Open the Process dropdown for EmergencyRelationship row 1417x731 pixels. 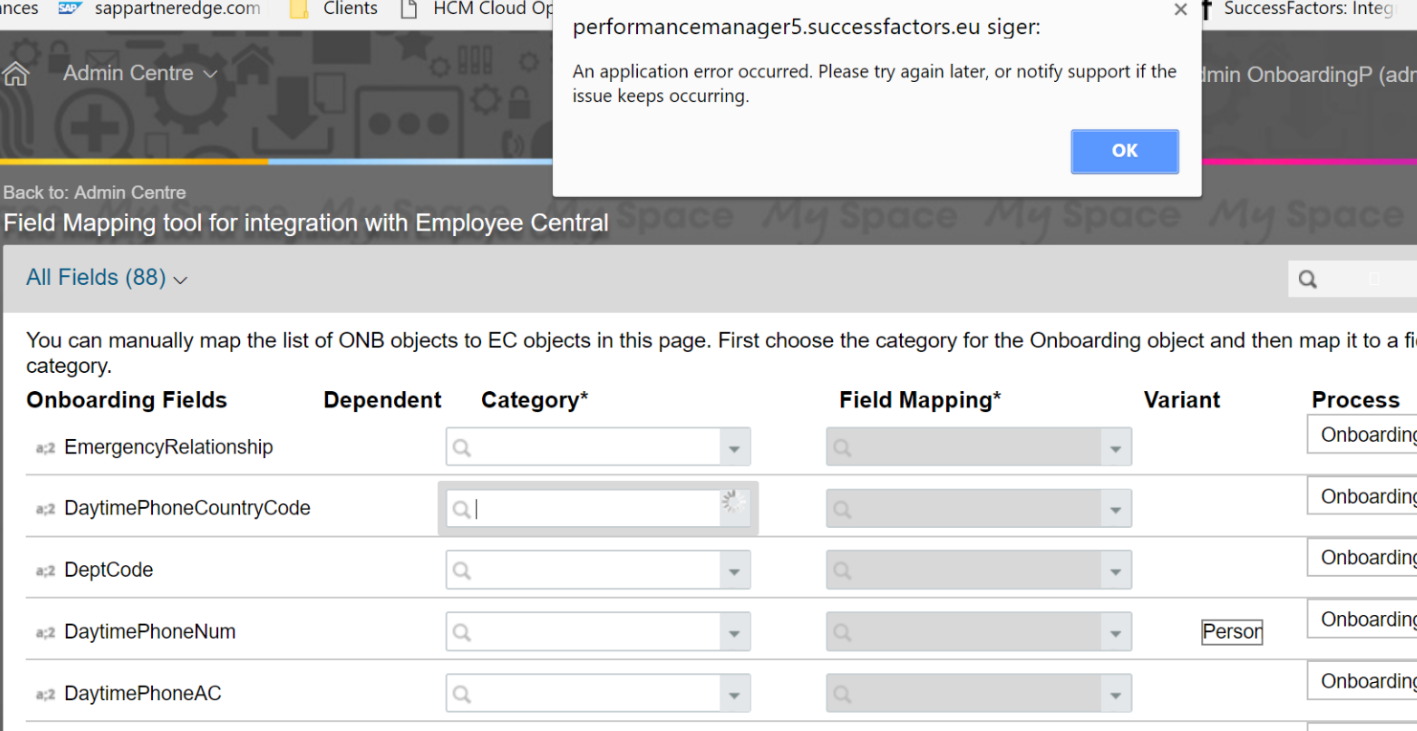point(1362,435)
